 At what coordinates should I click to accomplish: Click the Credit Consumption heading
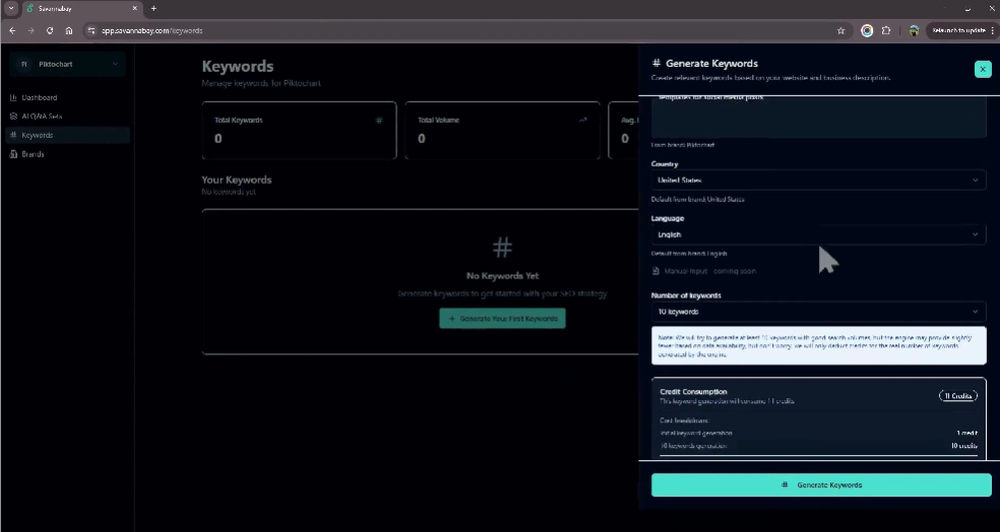(693, 392)
